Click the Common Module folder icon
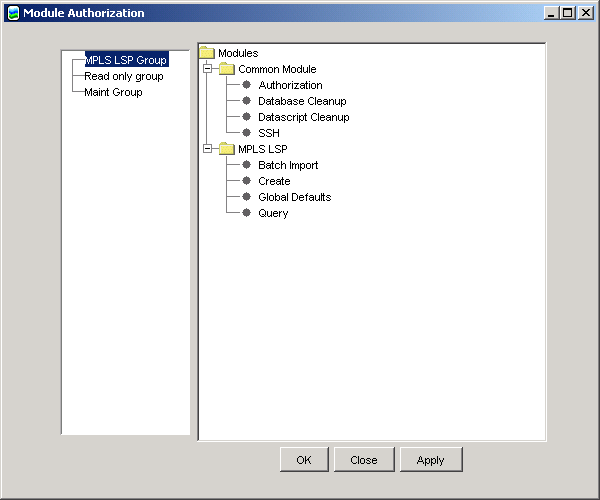The height and width of the screenshot is (500, 600). click(x=227, y=69)
